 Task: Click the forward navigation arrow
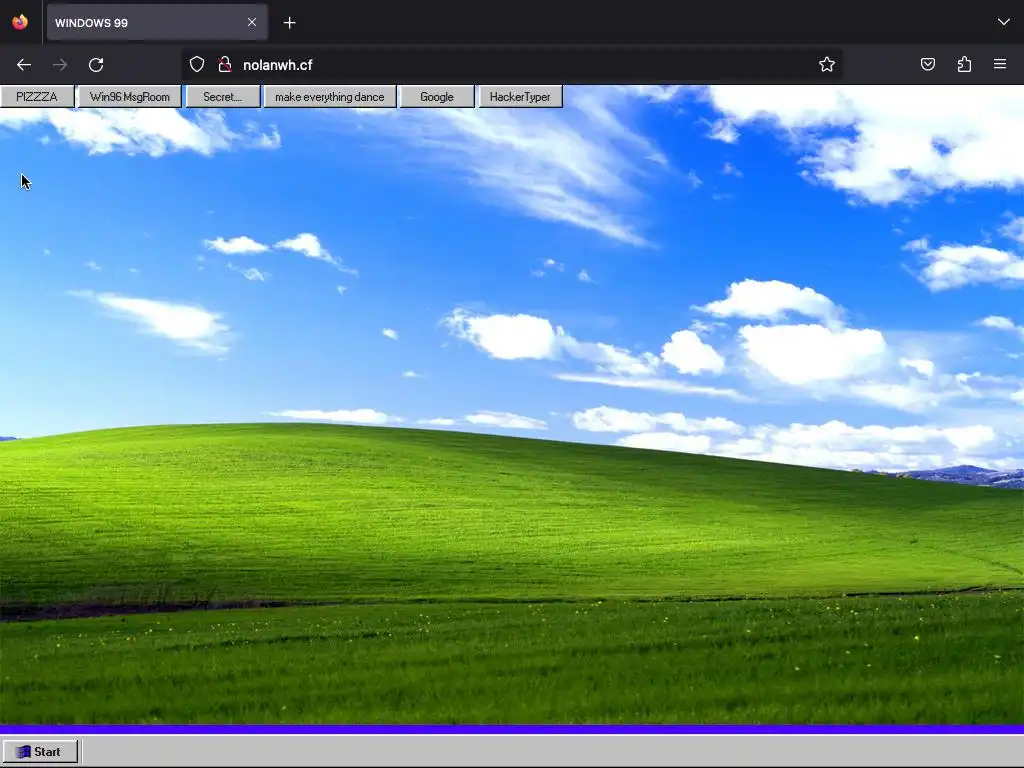pos(60,65)
